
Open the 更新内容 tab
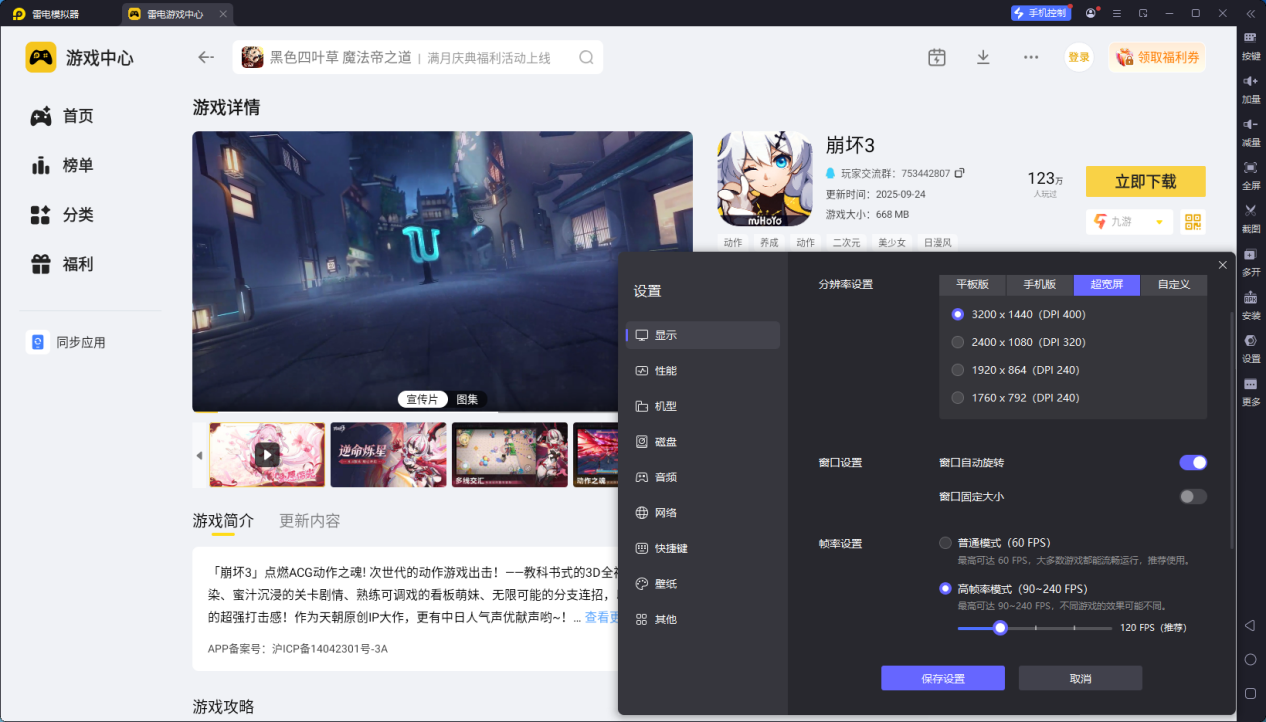[x=309, y=520]
